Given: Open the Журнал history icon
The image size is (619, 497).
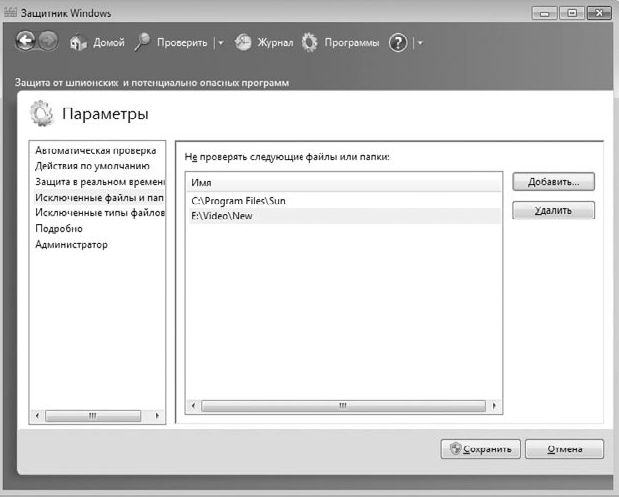Looking at the screenshot, I should click(x=243, y=42).
